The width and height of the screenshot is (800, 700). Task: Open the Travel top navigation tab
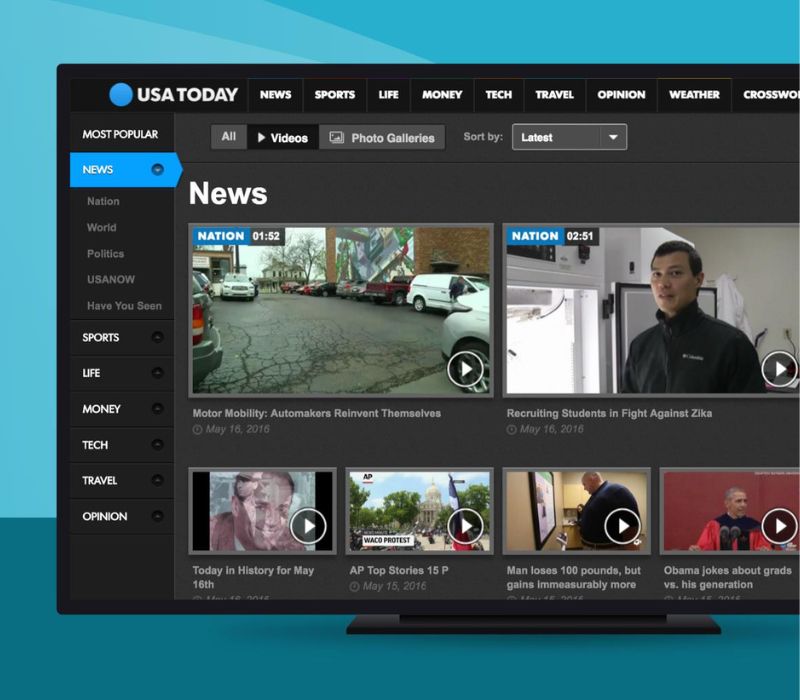pyautogui.click(x=555, y=95)
